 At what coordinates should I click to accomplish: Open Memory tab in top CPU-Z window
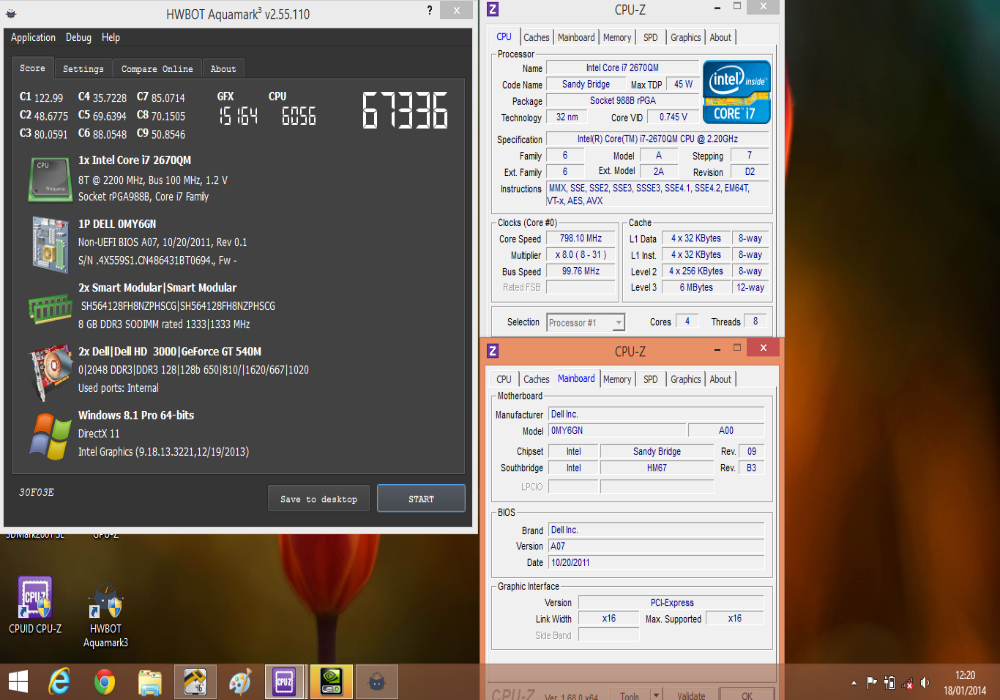(617, 38)
